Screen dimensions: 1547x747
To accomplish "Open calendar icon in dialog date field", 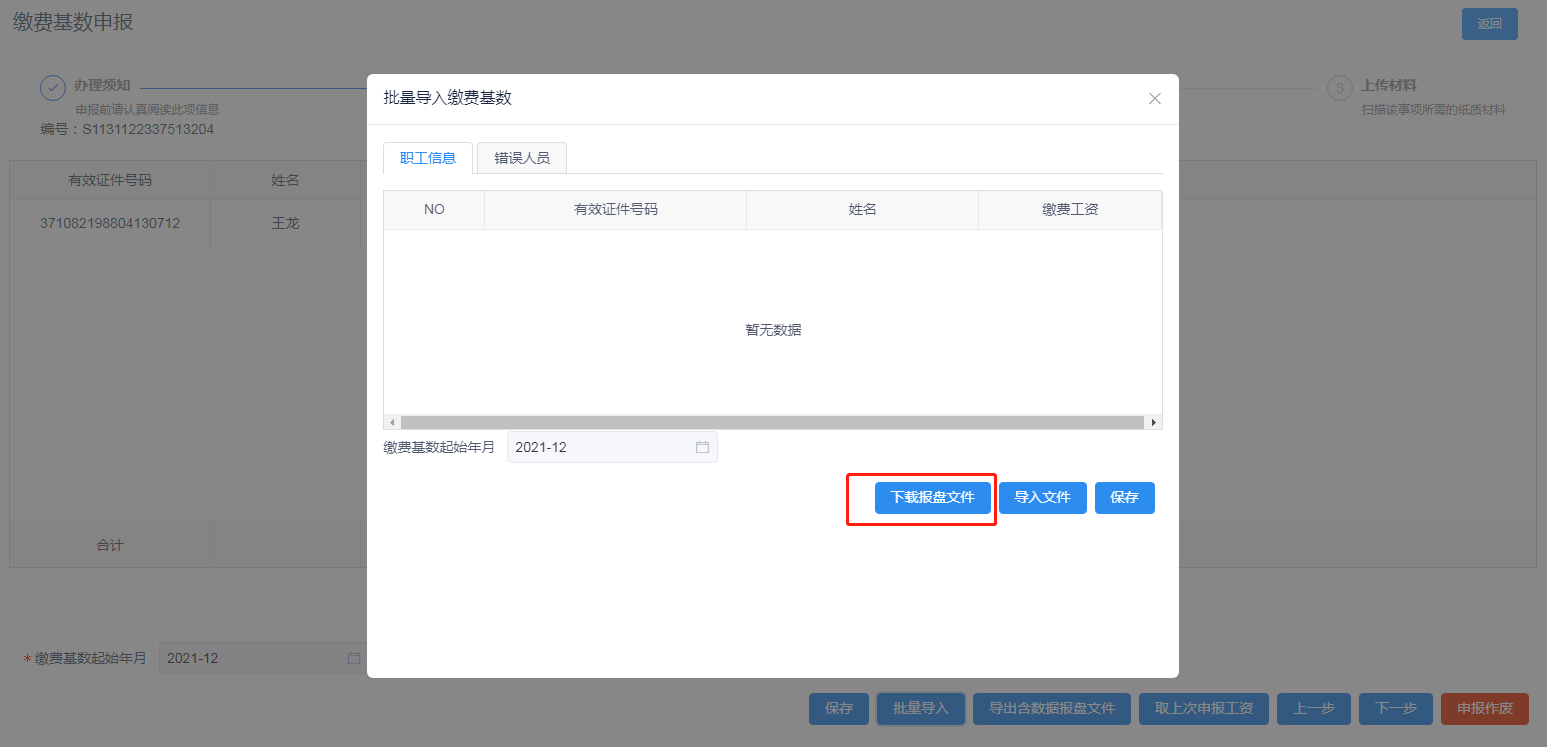I will [702, 447].
